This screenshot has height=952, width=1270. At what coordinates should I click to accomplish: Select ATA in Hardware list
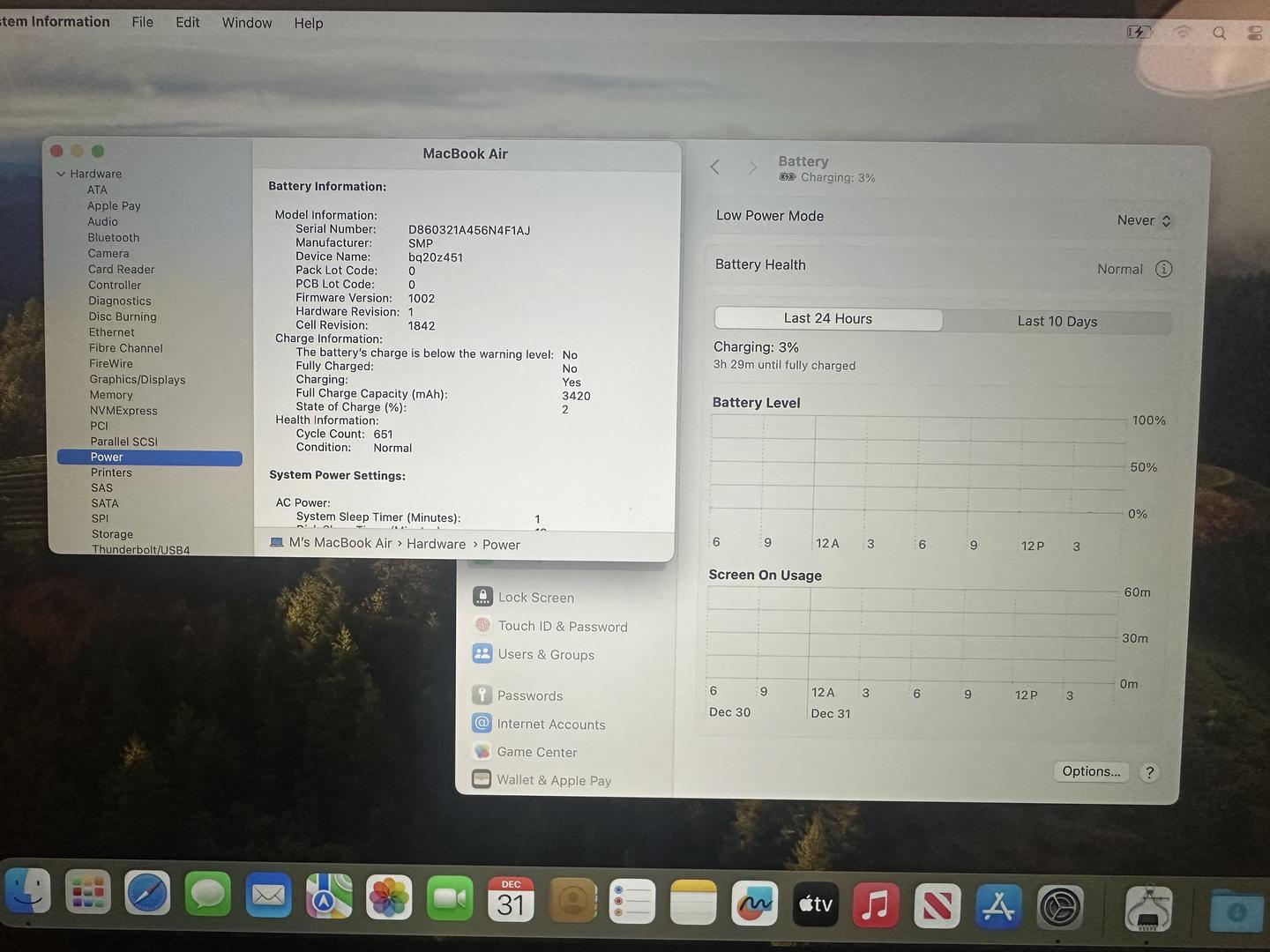coord(97,190)
